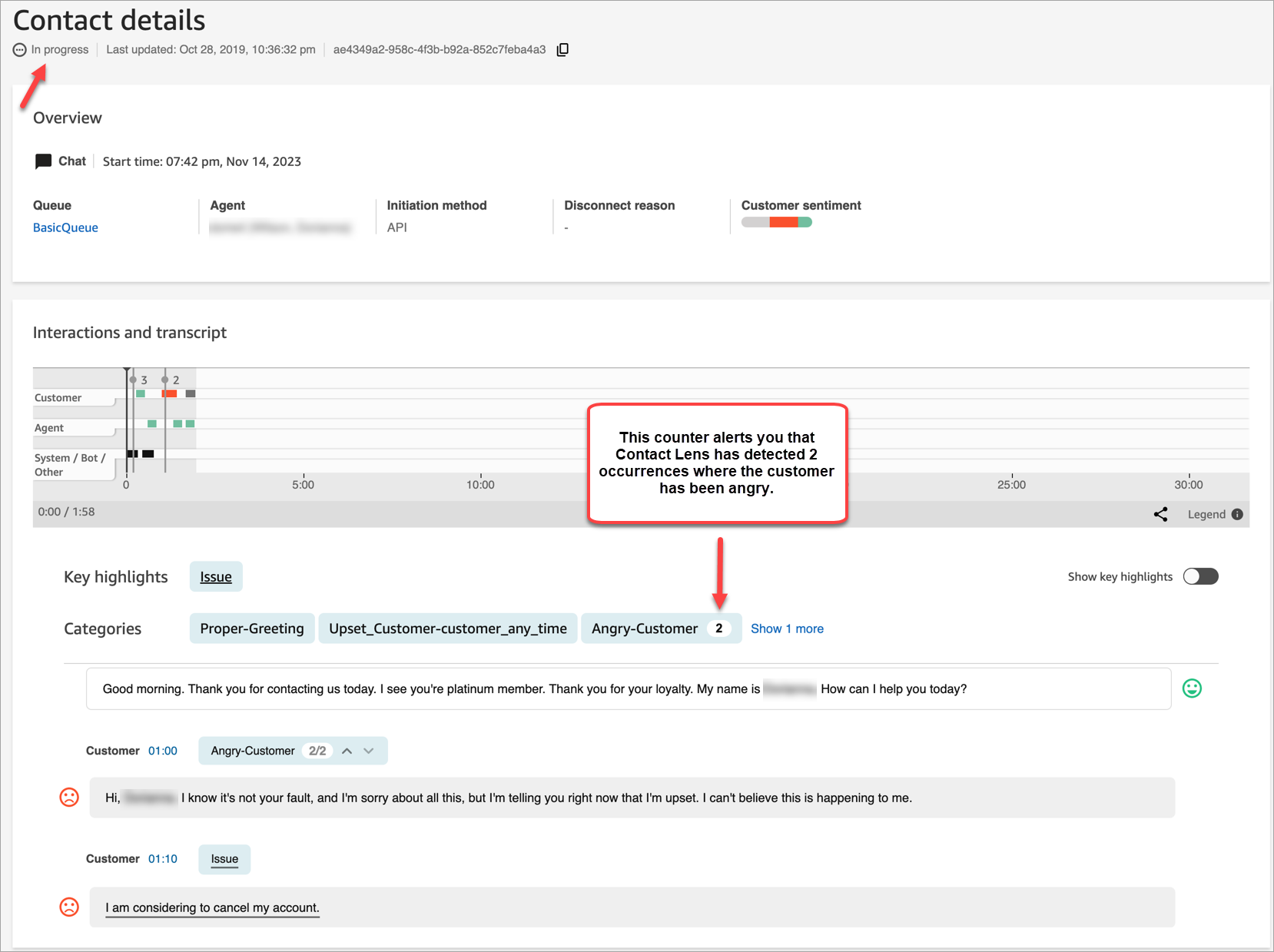
Task: Click the In progress status icon
Action: click(x=18, y=49)
